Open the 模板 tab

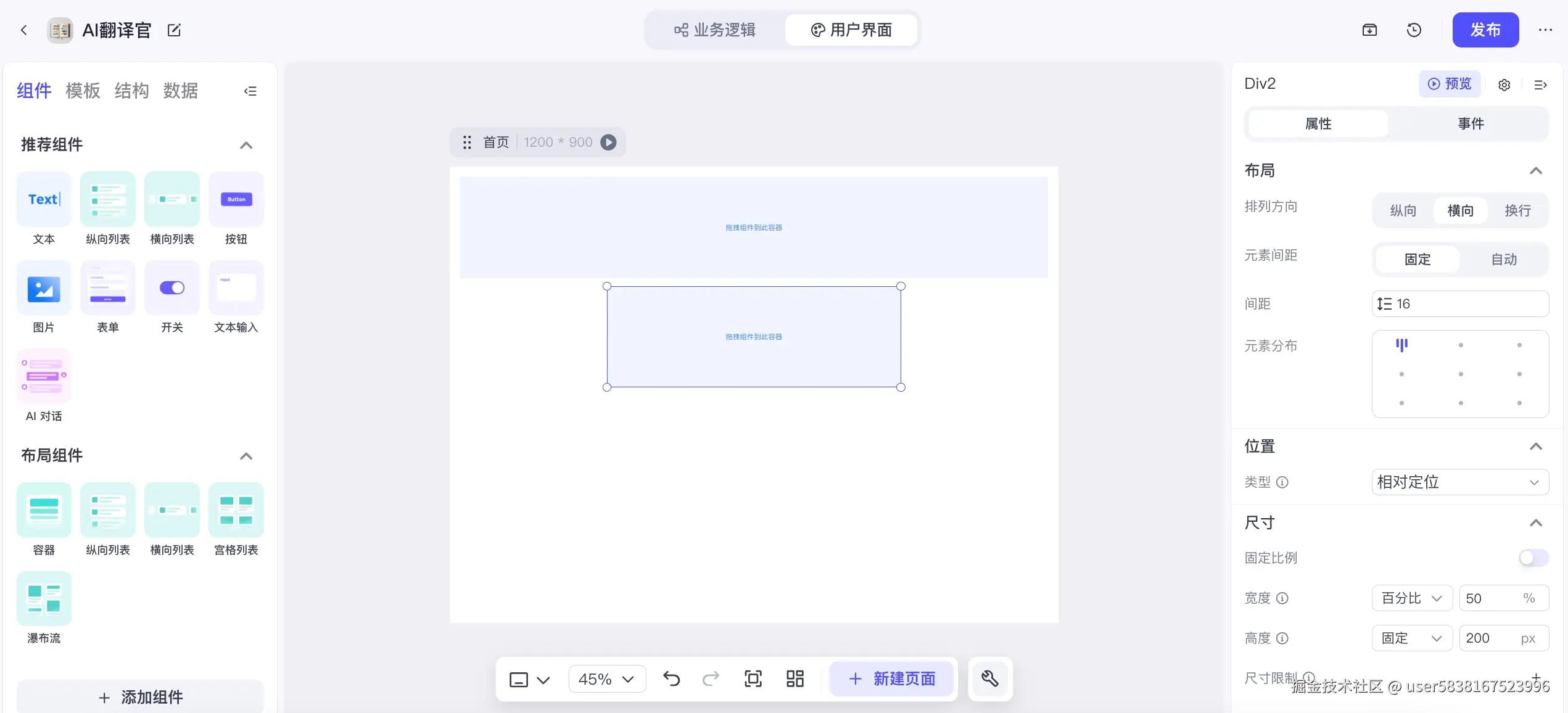(83, 91)
